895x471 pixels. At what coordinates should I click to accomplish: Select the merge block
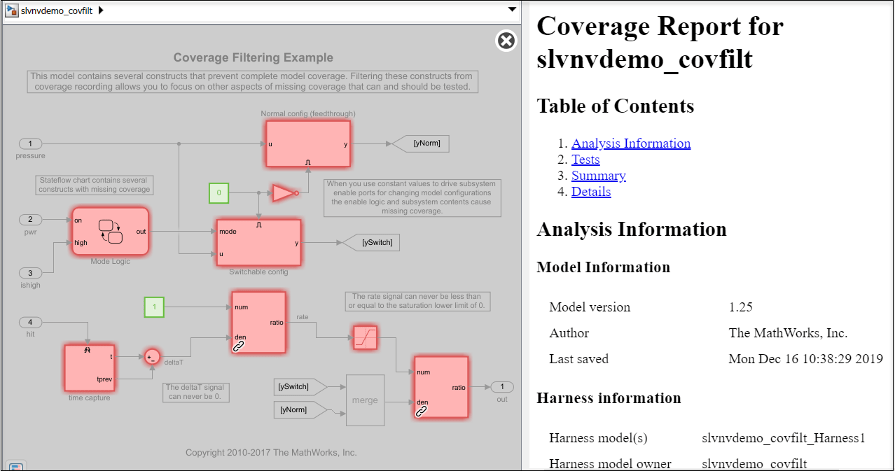[365, 400]
